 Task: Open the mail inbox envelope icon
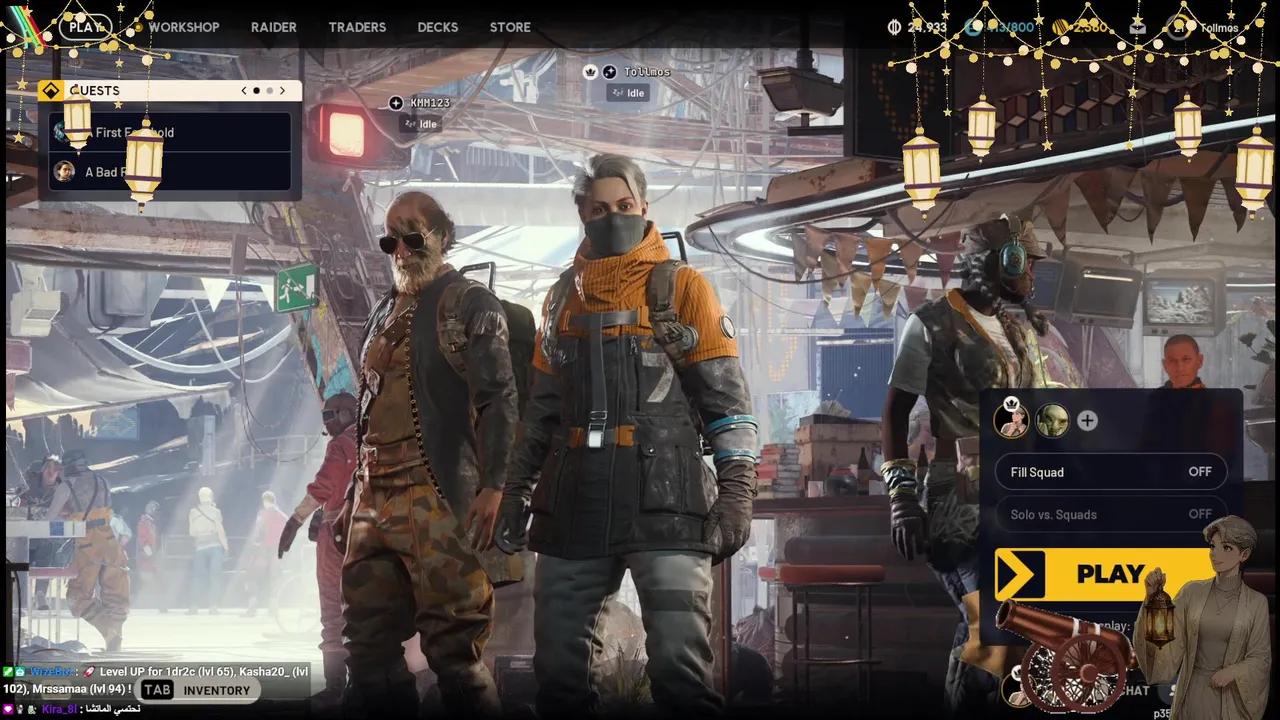click(1137, 27)
